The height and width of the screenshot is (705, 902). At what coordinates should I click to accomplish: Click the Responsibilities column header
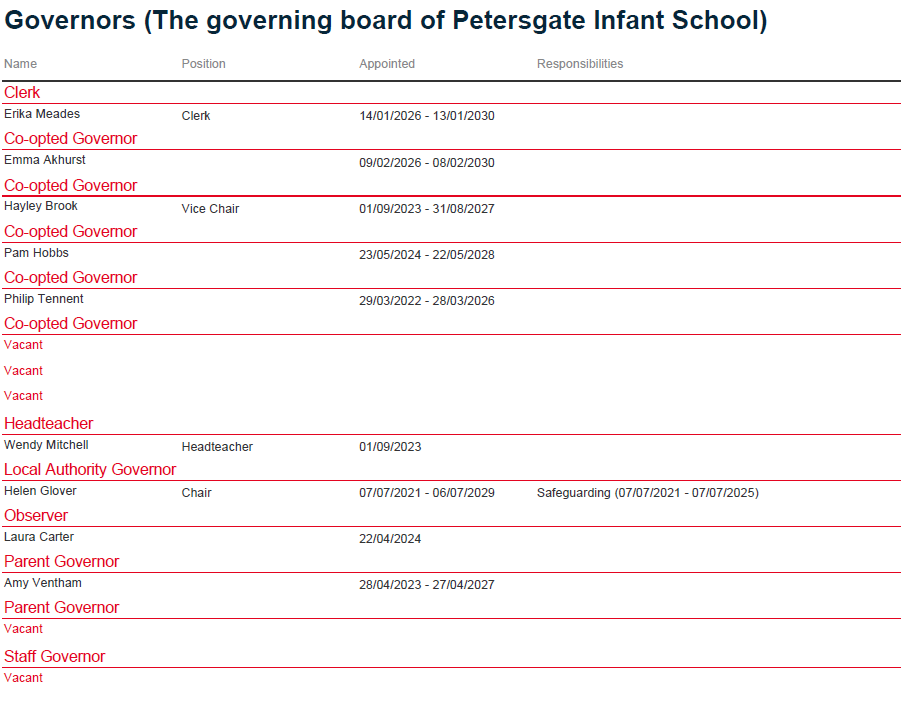pyautogui.click(x=580, y=64)
